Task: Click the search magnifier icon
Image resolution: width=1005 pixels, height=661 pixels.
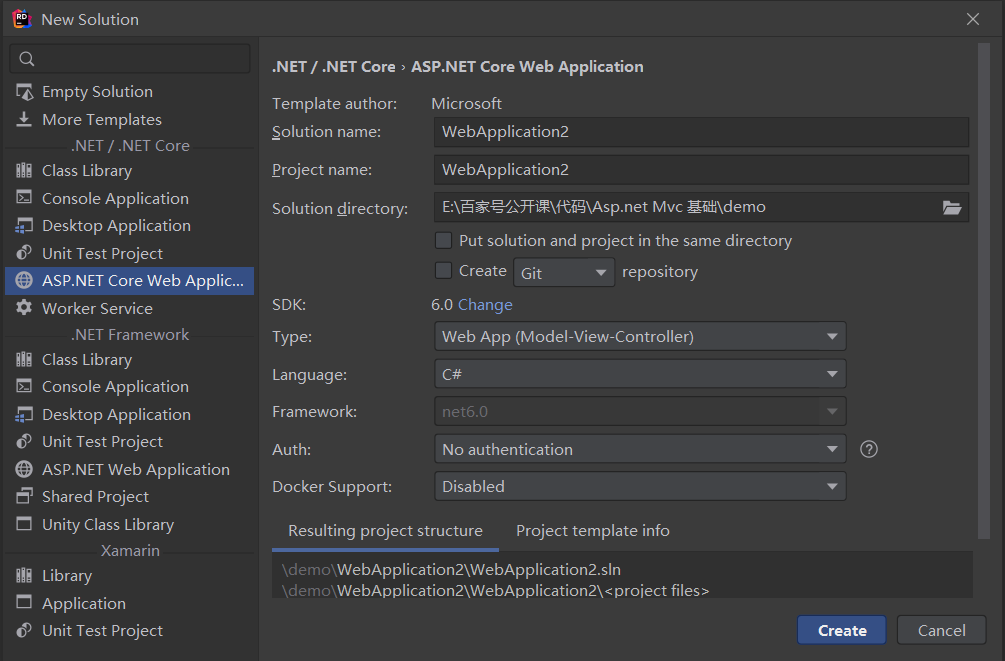Action: click(x=26, y=59)
